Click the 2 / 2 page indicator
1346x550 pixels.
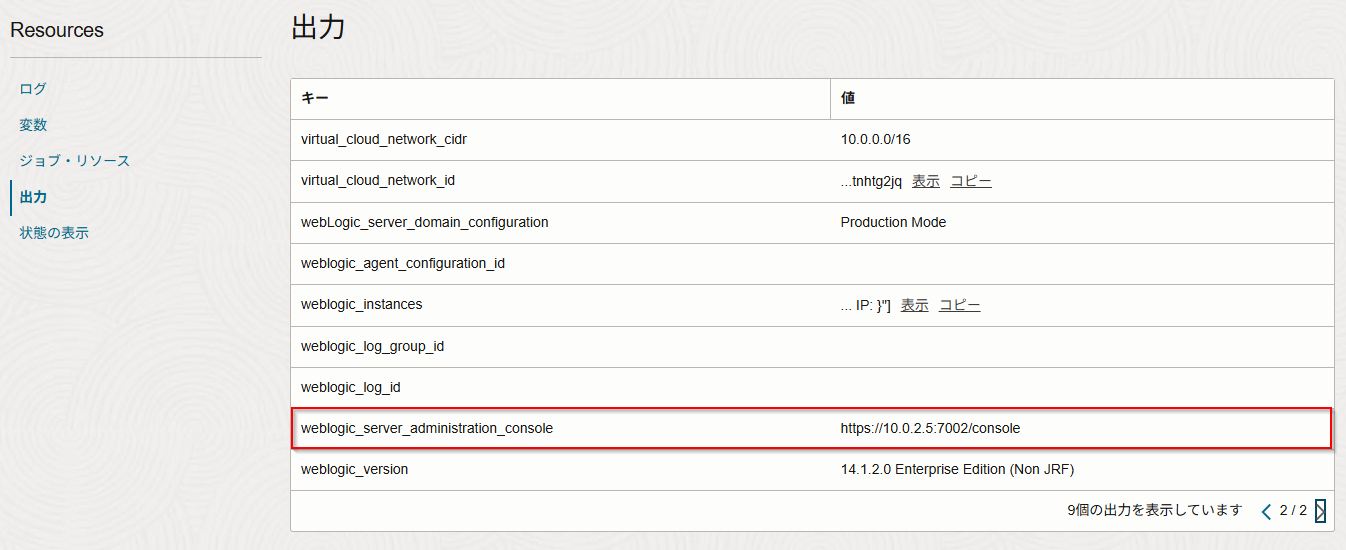point(1293,511)
